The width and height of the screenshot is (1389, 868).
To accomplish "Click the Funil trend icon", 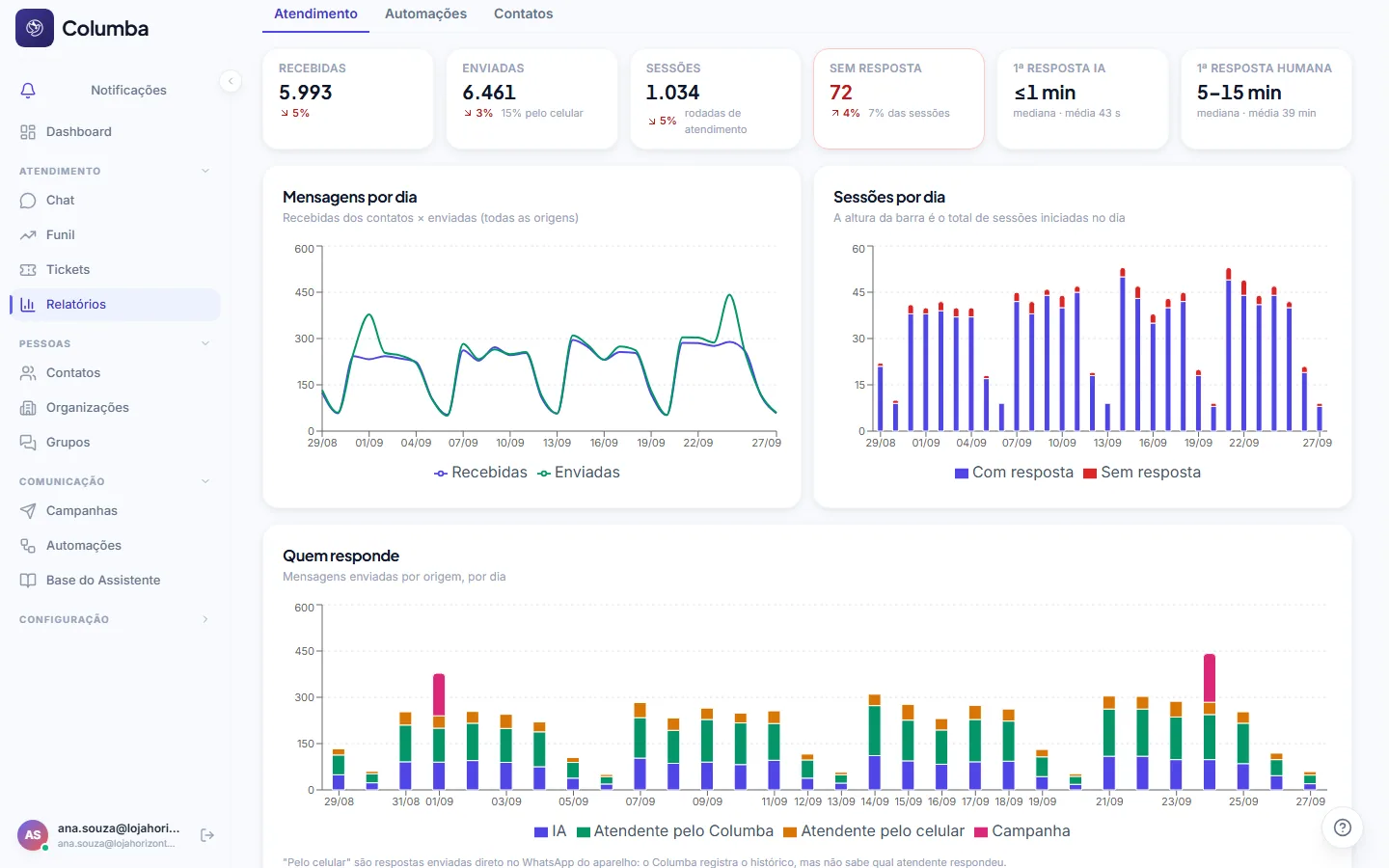I will [x=28, y=235].
